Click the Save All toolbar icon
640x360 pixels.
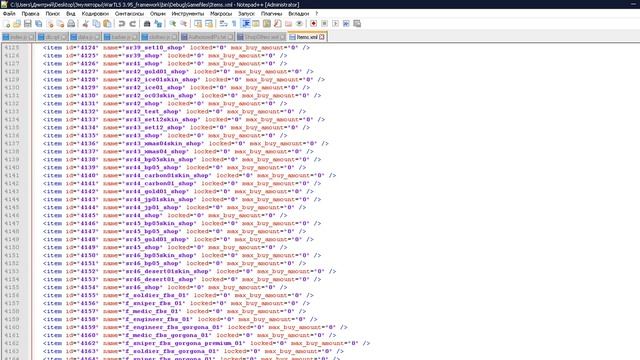(x=39, y=24)
